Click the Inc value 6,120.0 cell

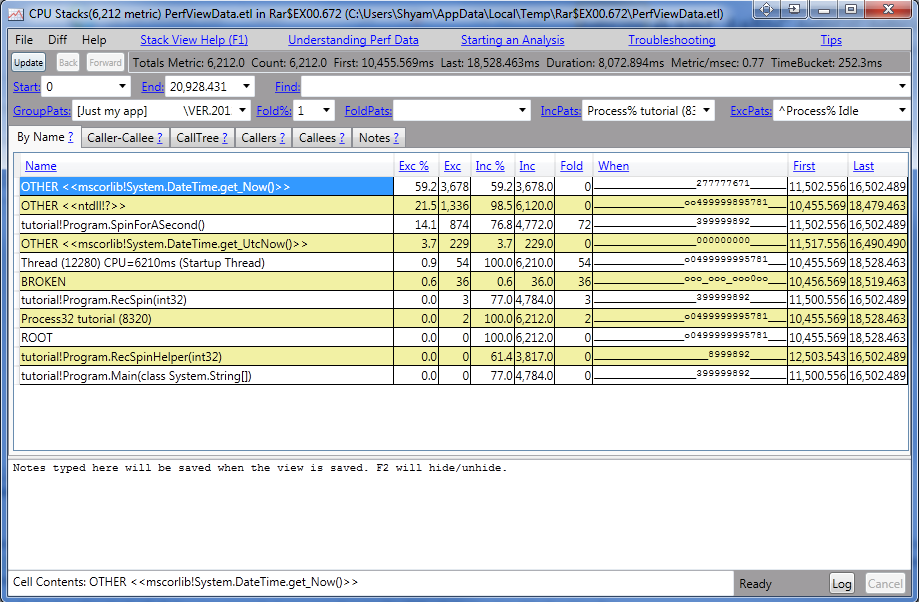535,206
